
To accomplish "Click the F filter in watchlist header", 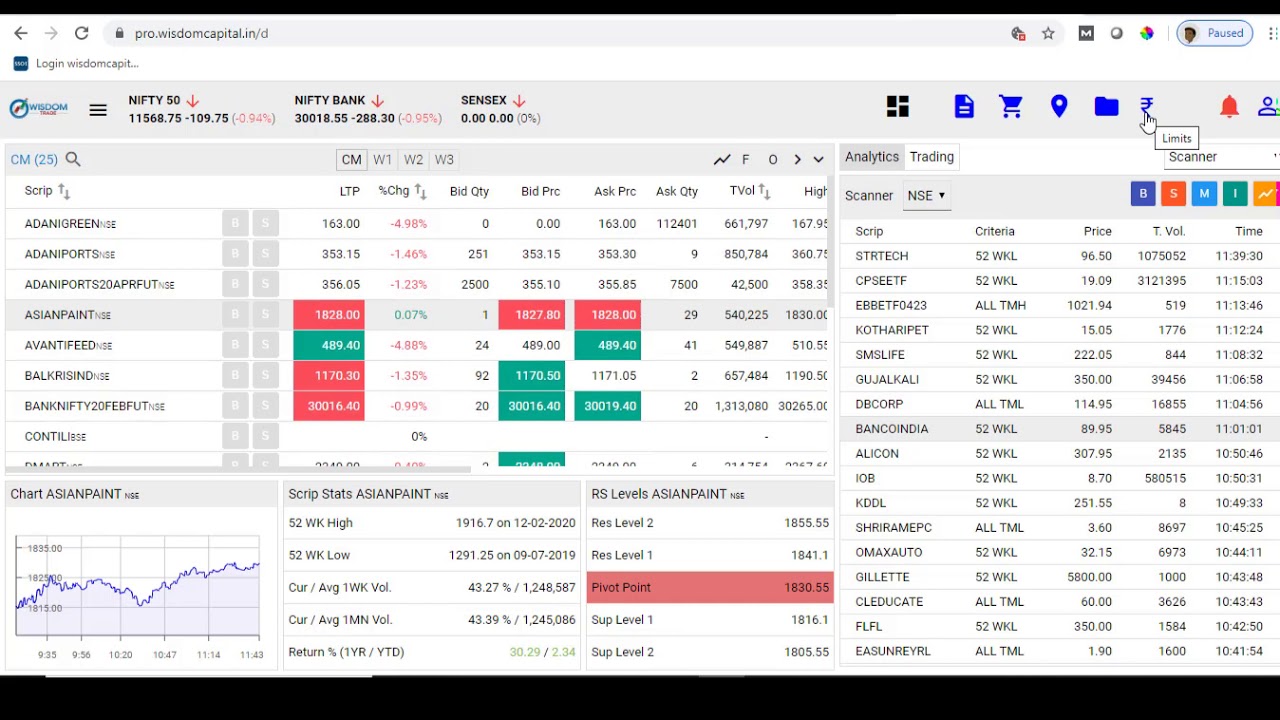I will click(745, 160).
